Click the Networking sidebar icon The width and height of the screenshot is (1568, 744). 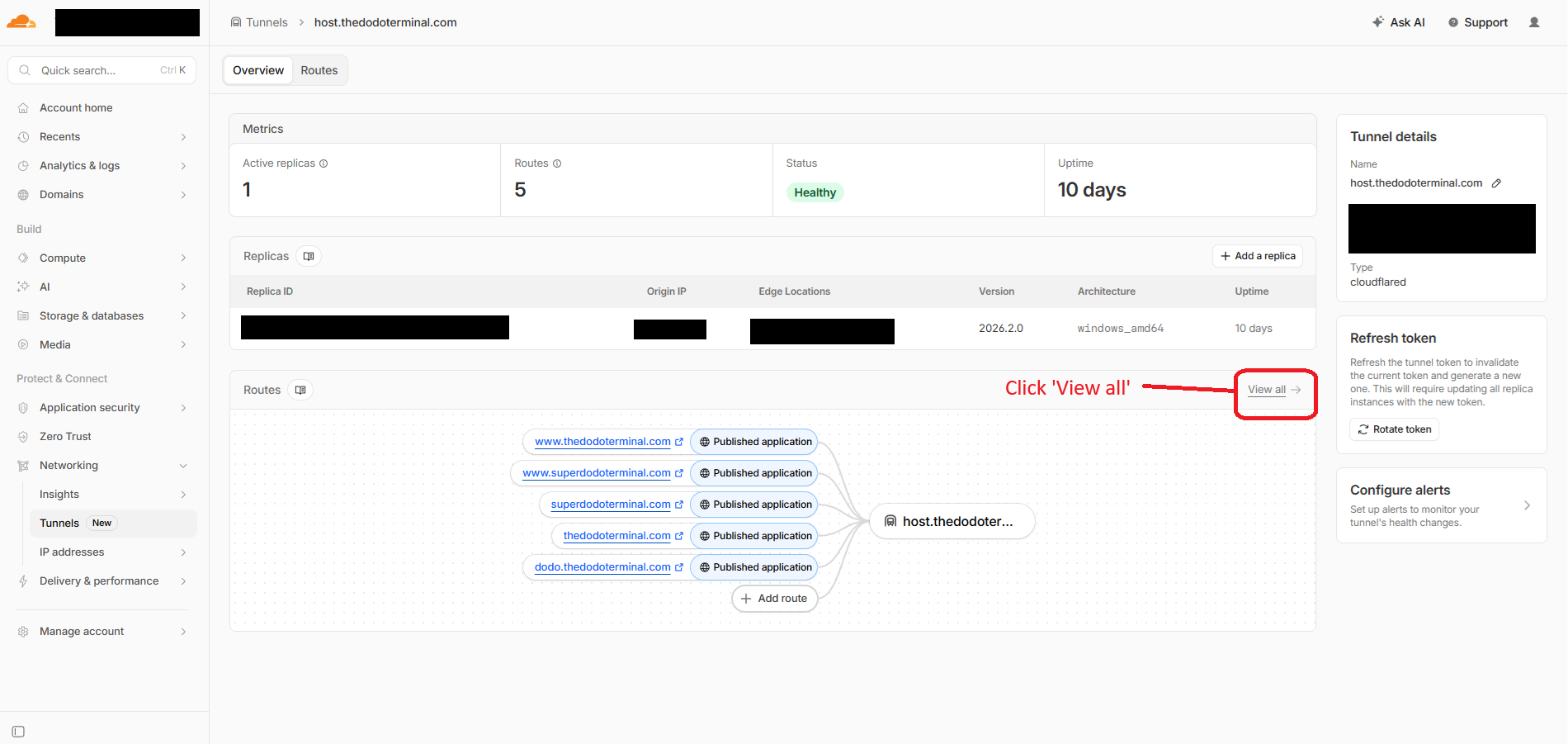[23, 466]
